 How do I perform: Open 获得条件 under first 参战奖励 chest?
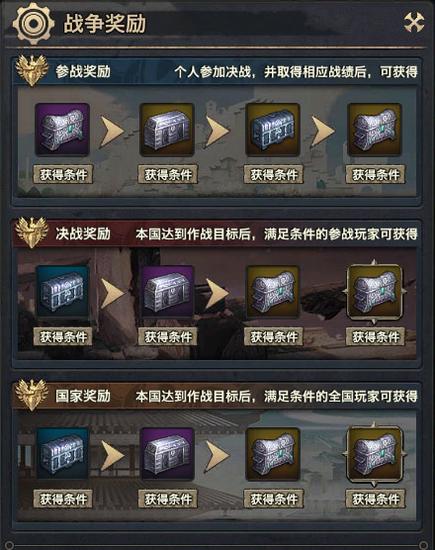tap(63, 174)
